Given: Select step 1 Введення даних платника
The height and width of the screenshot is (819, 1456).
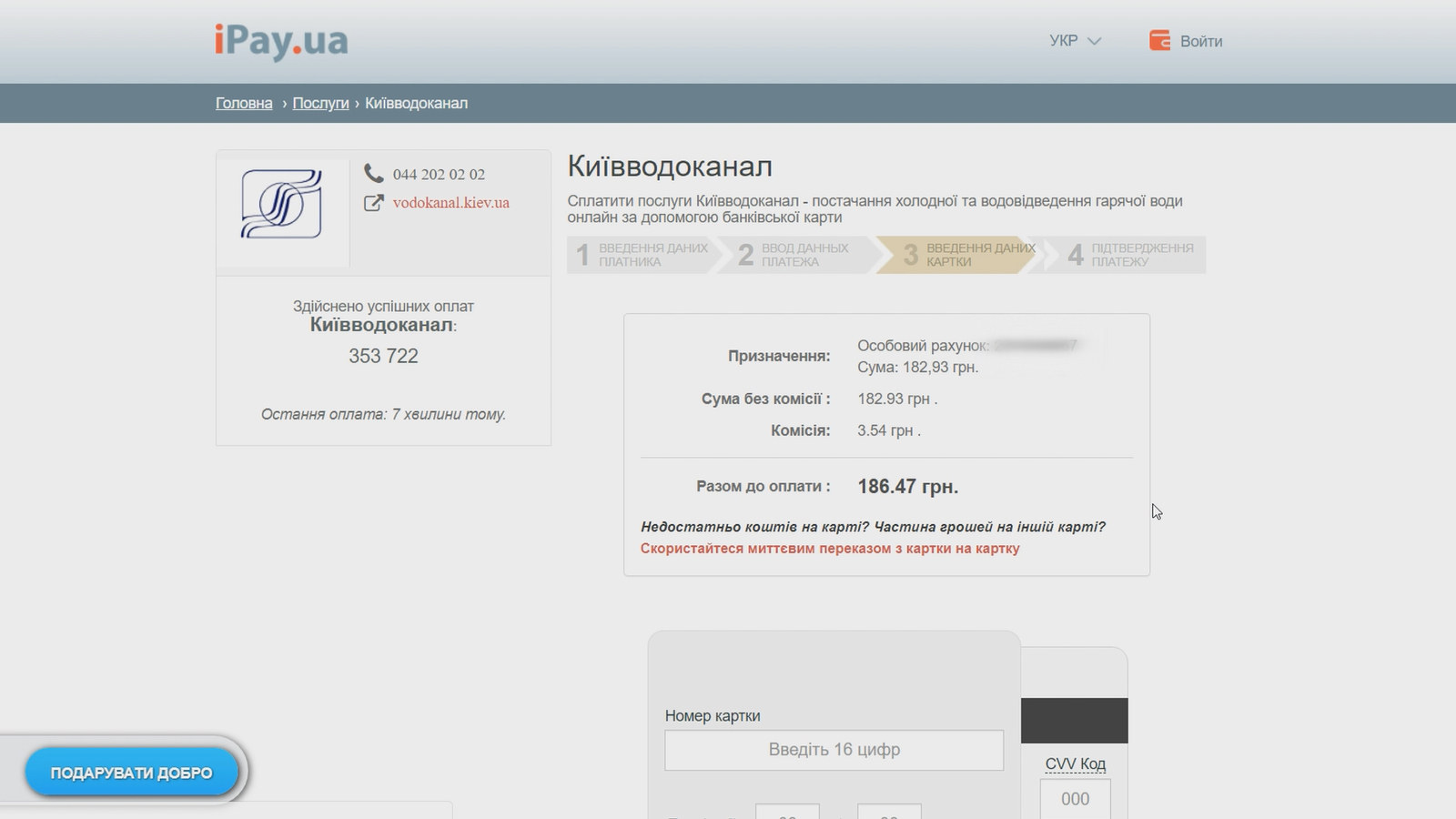Looking at the screenshot, I should [642, 255].
